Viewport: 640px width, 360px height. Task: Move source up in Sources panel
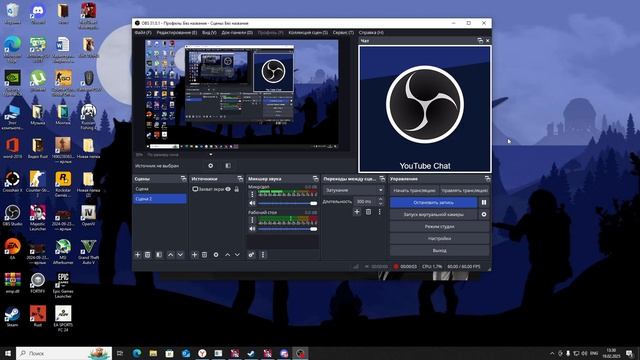(x=227, y=255)
